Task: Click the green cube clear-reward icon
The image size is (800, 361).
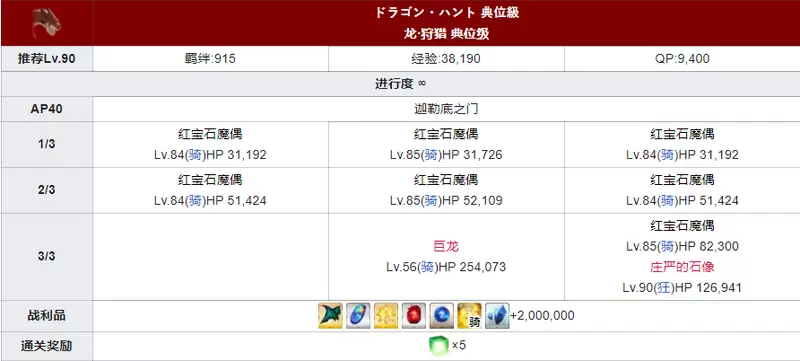Action: (x=439, y=346)
